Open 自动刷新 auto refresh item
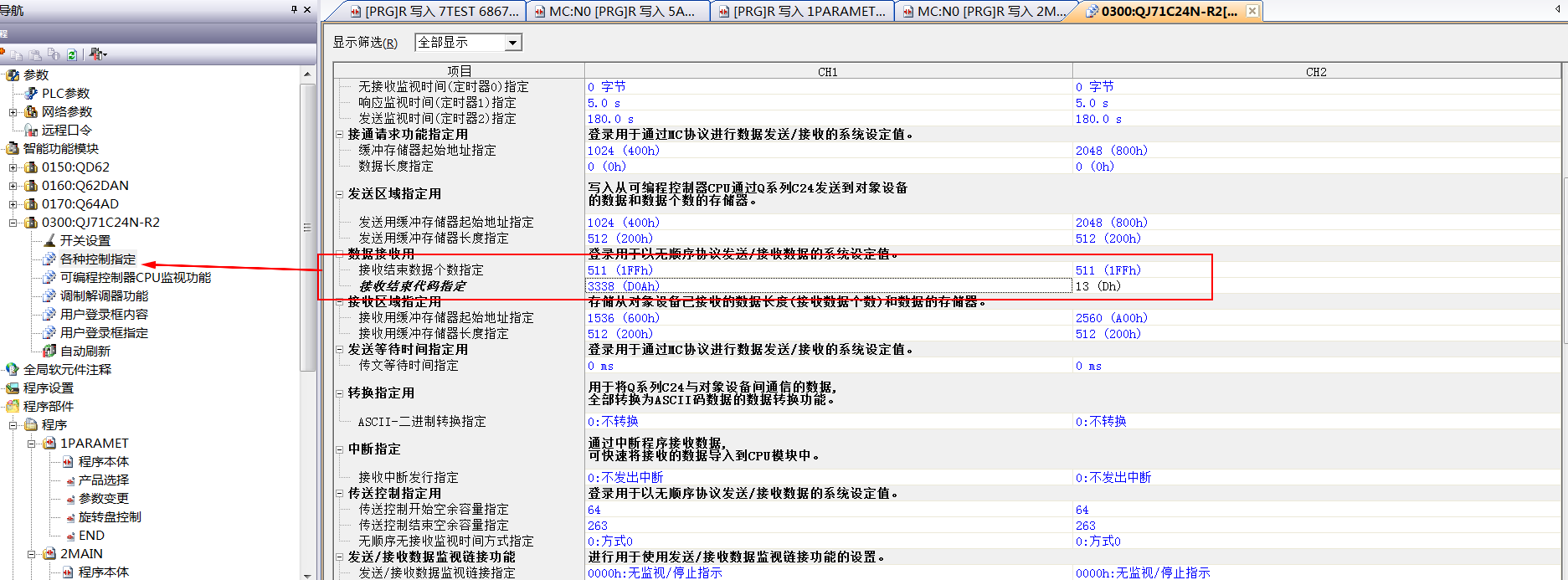 click(x=85, y=351)
